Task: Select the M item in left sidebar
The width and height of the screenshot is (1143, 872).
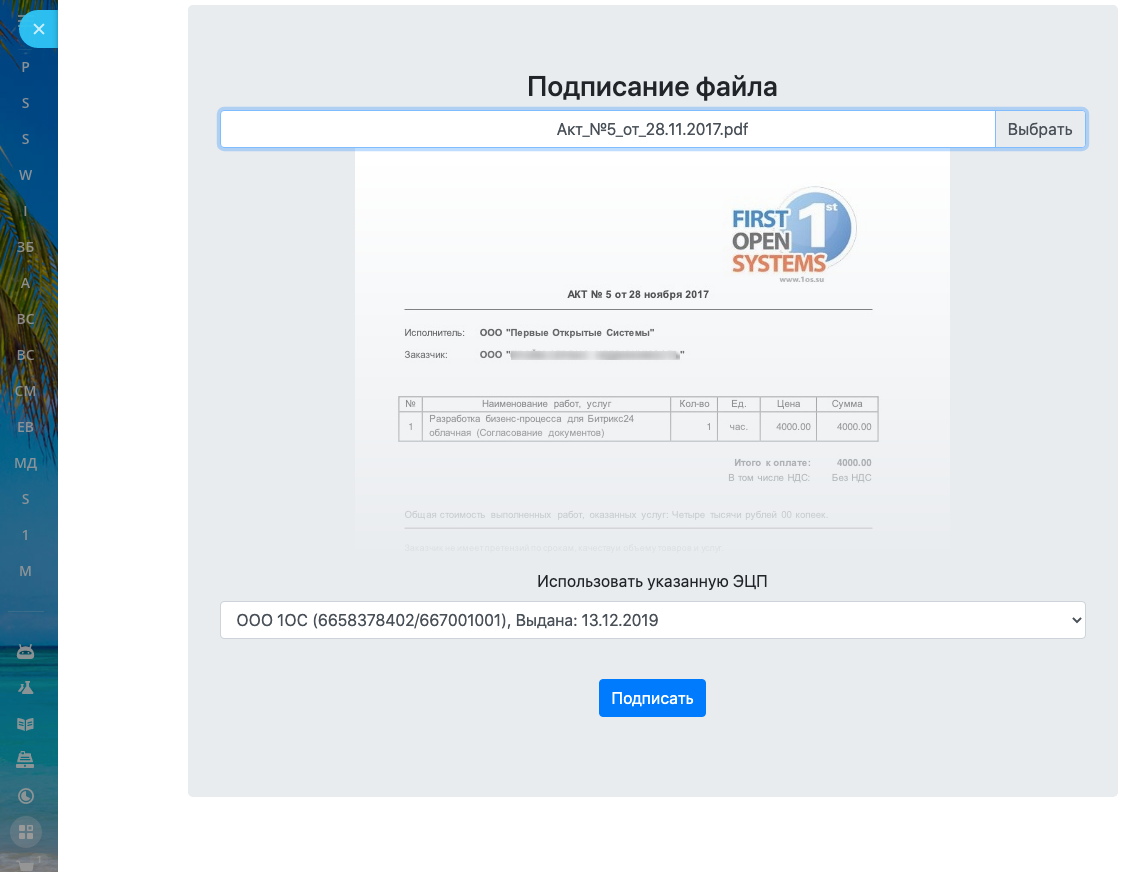Action: click(x=26, y=571)
